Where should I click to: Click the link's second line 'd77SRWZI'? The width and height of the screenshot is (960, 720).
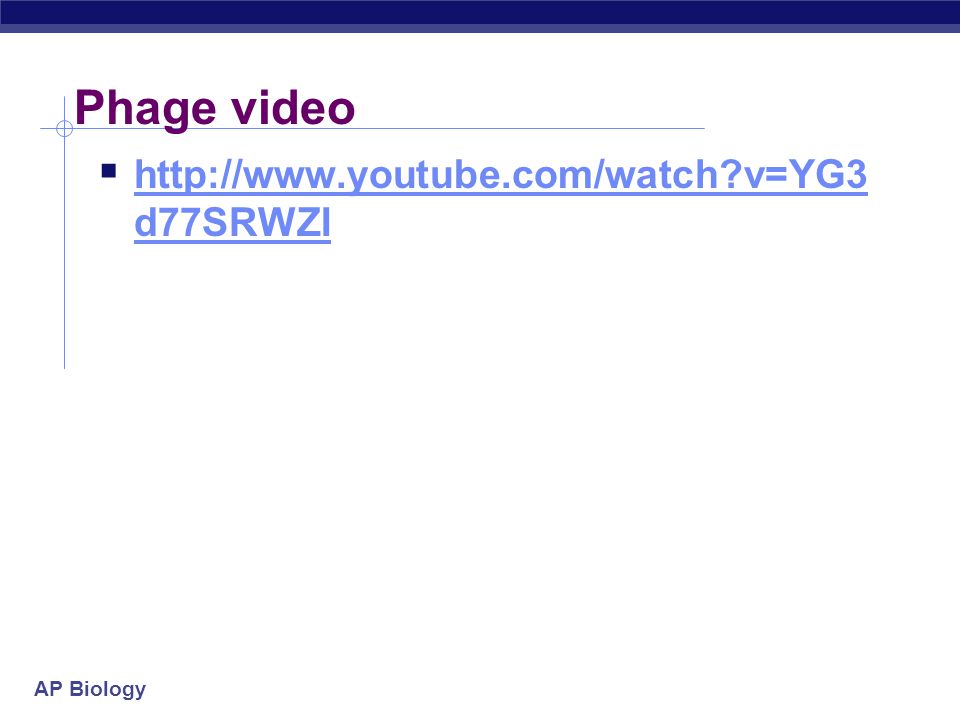[x=232, y=222]
